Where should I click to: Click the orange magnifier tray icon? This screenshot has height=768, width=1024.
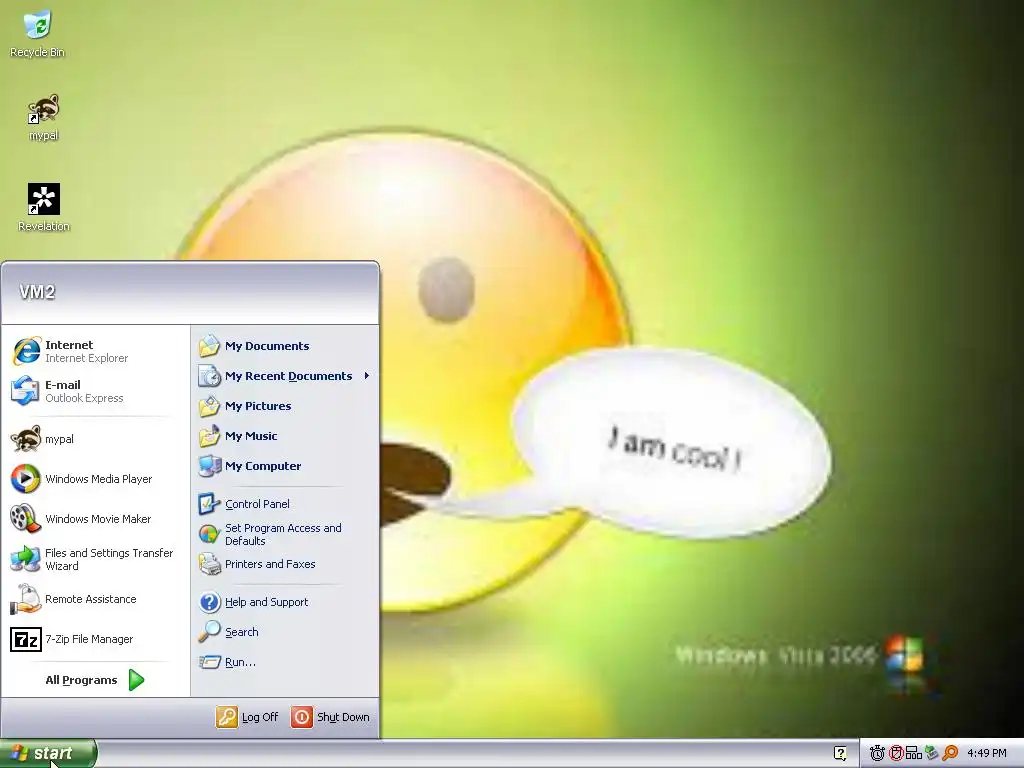[x=950, y=754]
